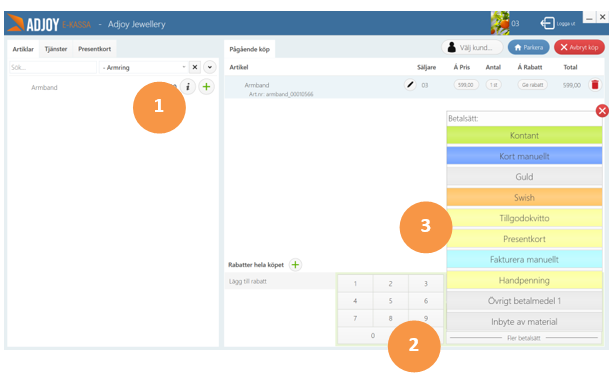613x381 pixels.
Task: Open info for Armband article
Action: pyautogui.click(x=188, y=87)
